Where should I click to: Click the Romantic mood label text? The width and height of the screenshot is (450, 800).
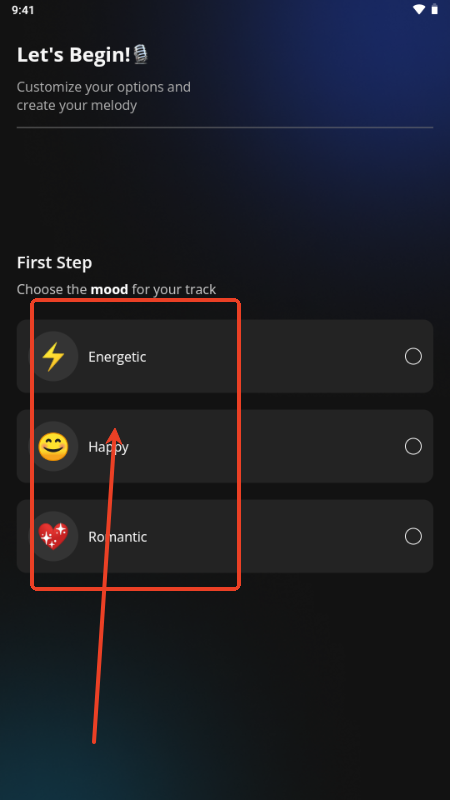pos(118,537)
